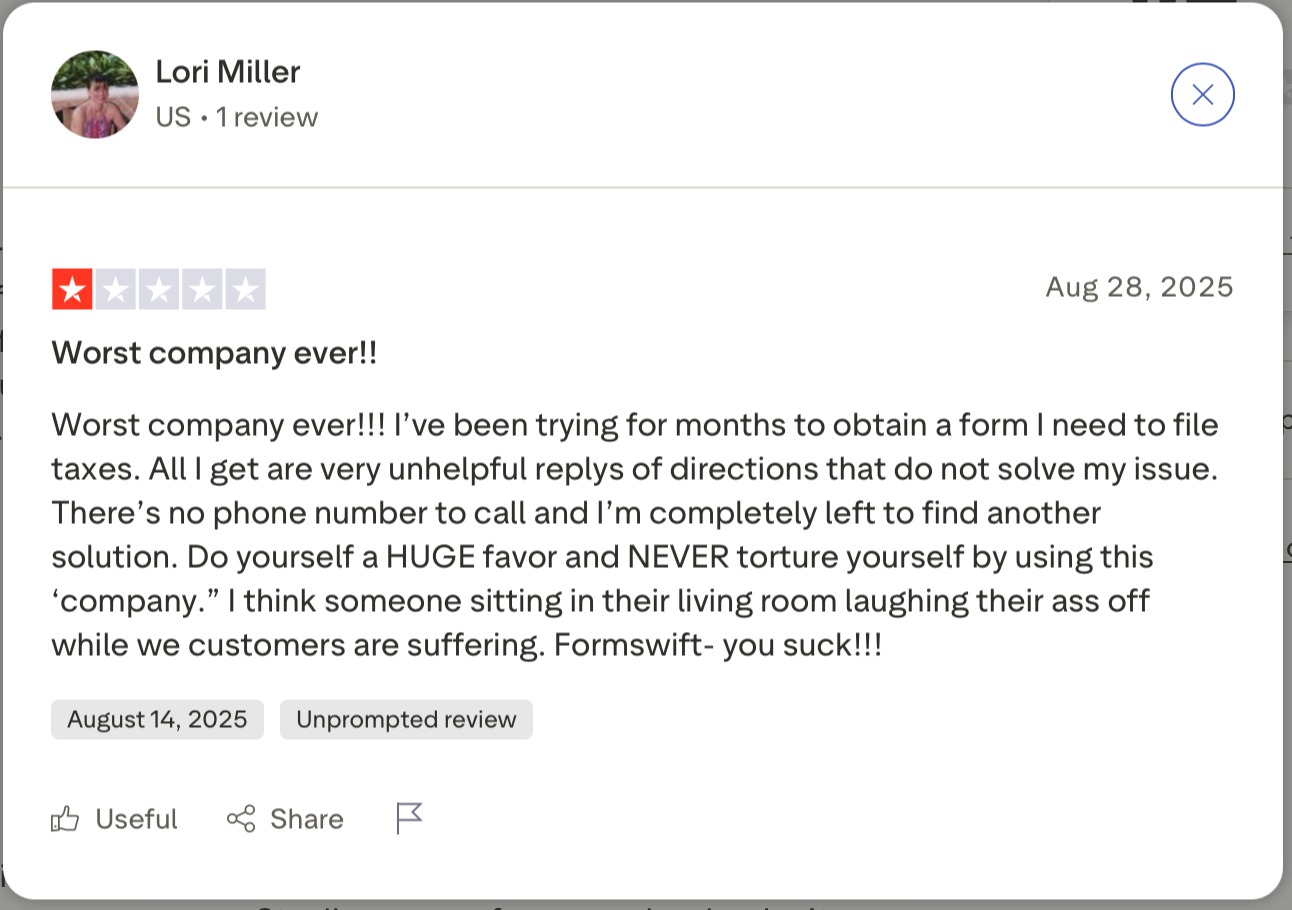This screenshot has height=910, width=1292.
Task: Expand details on the Unprompted review badge
Action: [406, 719]
